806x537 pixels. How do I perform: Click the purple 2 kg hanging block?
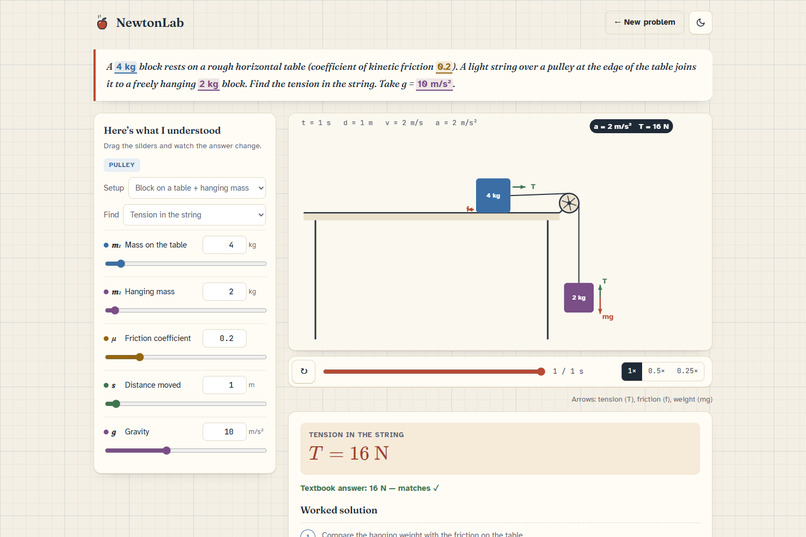[579, 298]
